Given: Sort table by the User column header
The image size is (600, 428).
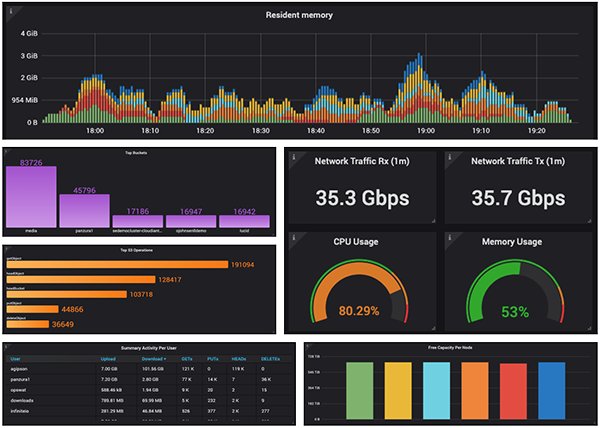Looking at the screenshot, I should [15, 359].
